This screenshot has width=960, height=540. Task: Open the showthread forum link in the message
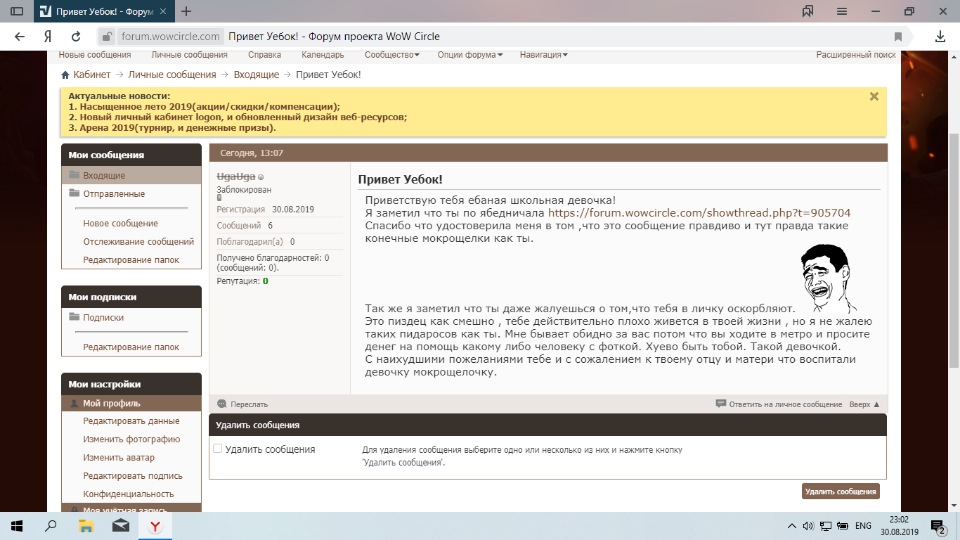tap(699, 213)
